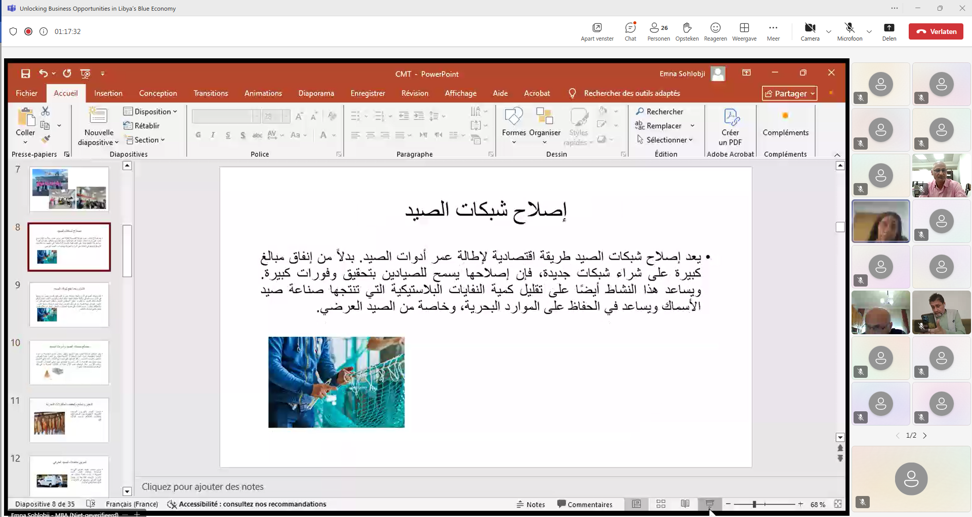
Task: Click Accessibilité recommendations in status bar
Action: click(x=247, y=504)
